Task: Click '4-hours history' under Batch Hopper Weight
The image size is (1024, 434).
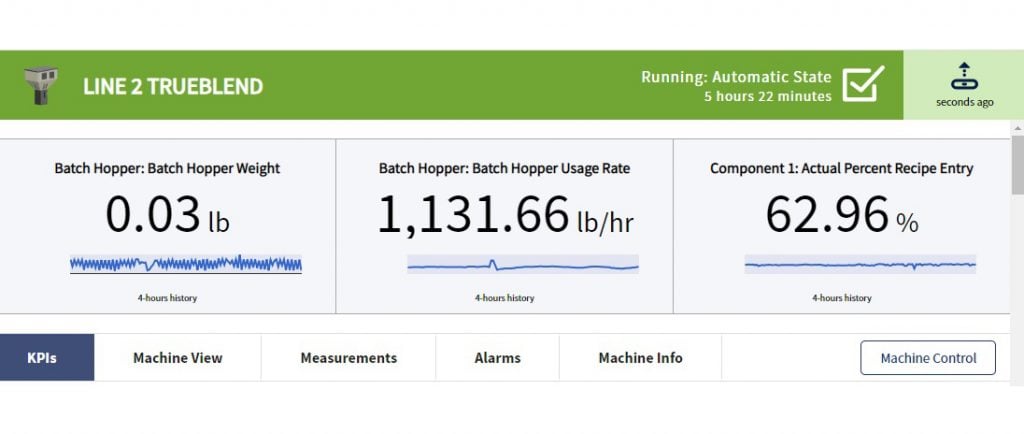Action: 167,298
